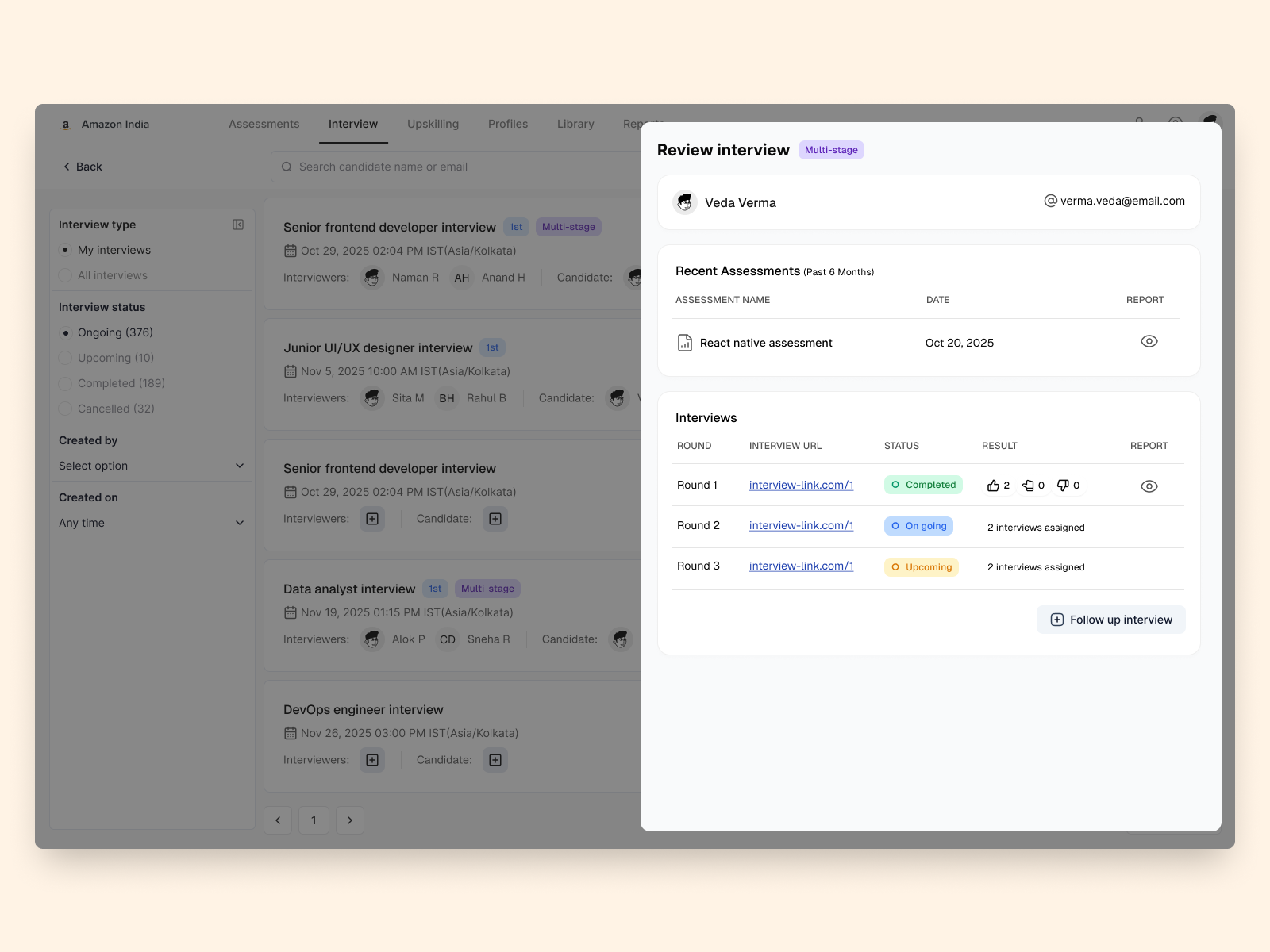Click the Follow up interview button
Screen dimensions: 1270x952
1110,620
